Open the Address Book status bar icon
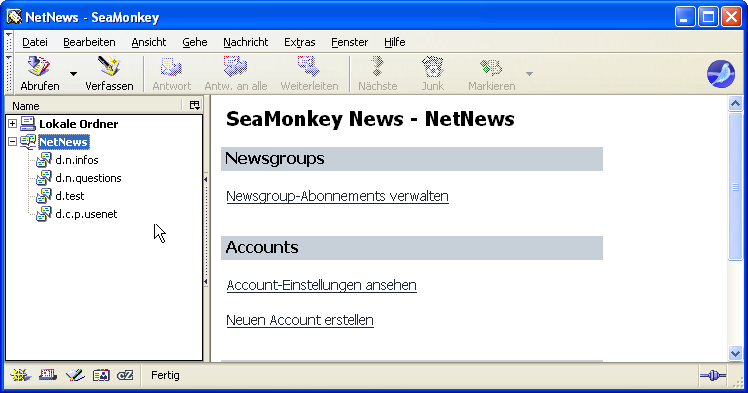This screenshot has width=748, height=393. (x=101, y=375)
